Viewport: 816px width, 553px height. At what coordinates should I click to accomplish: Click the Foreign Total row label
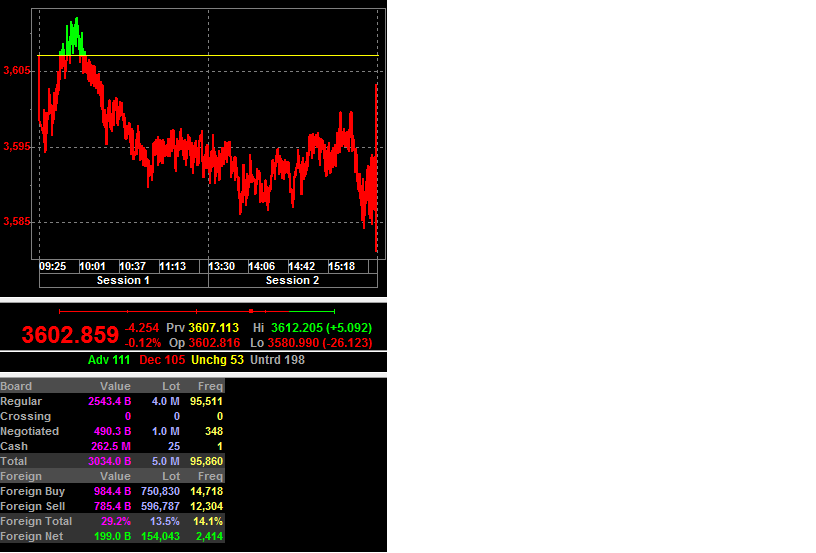[x=36, y=521]
